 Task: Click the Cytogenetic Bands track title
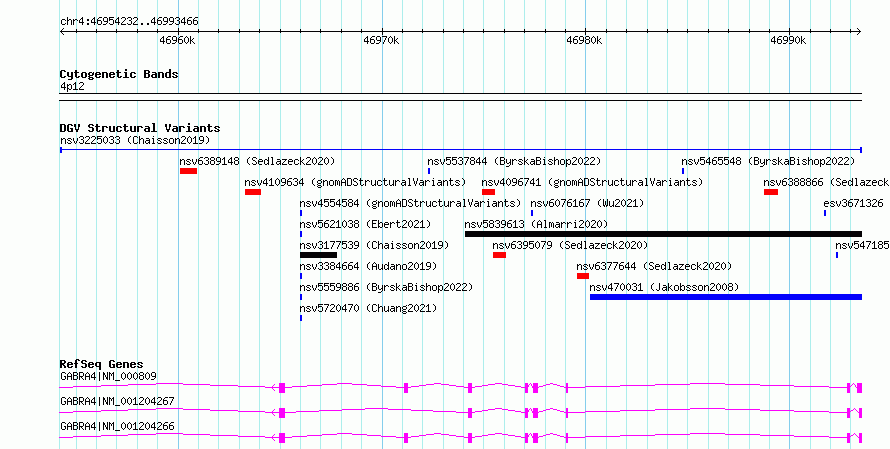coord(119,74)
